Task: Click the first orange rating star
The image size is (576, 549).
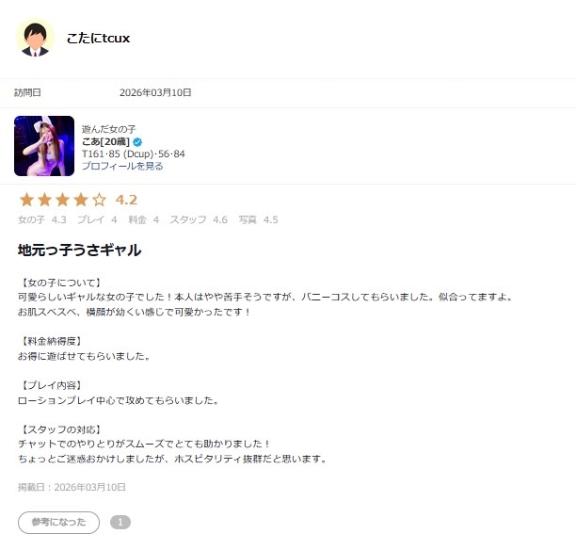Action: tap(27, 200)
